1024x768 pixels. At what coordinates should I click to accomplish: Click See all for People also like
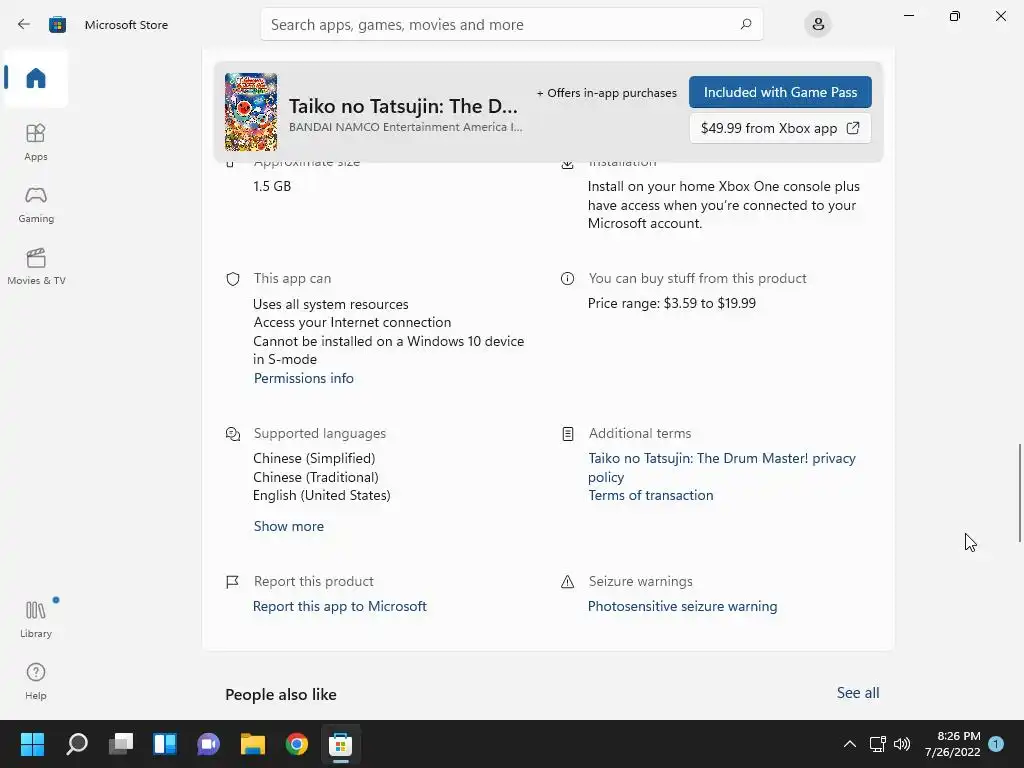point(857,692)
